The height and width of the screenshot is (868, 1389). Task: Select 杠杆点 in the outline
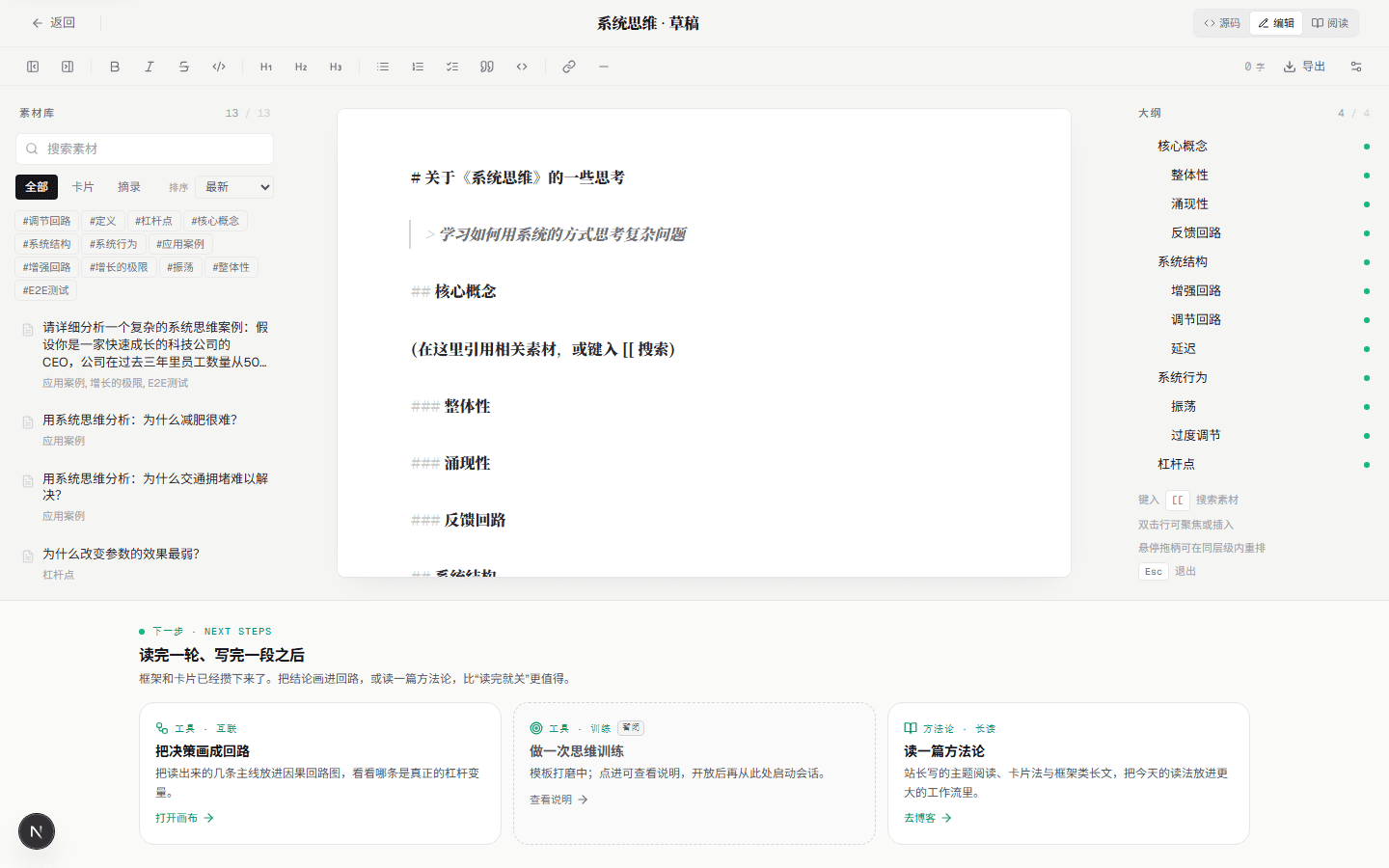(1176, 464)
